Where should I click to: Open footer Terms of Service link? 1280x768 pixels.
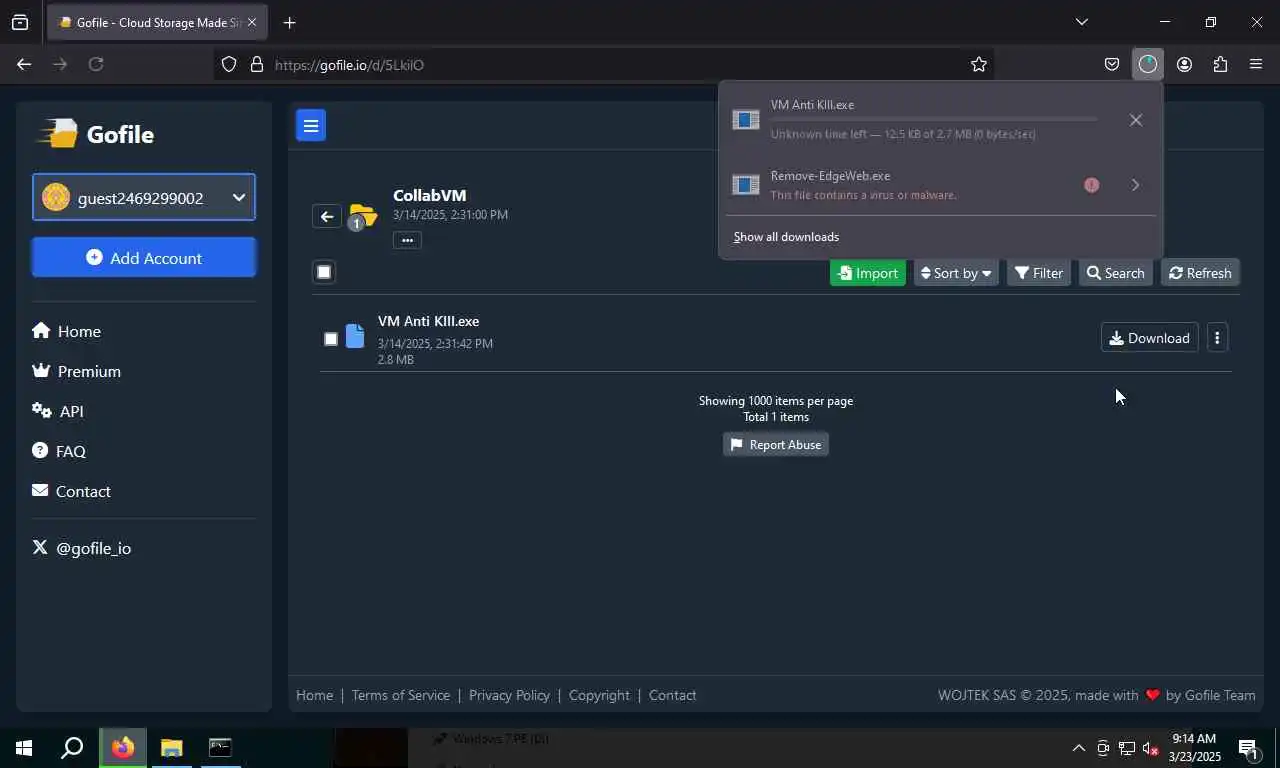point(401,695)
